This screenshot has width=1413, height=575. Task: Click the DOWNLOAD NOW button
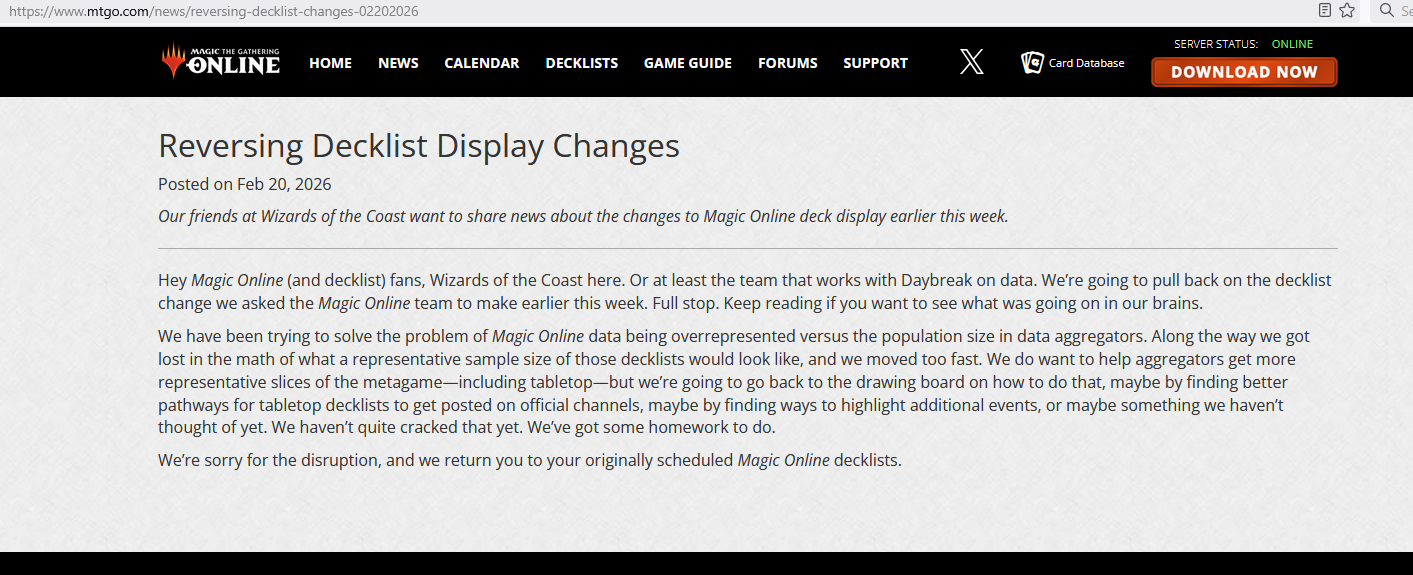tap(1244, 72)
